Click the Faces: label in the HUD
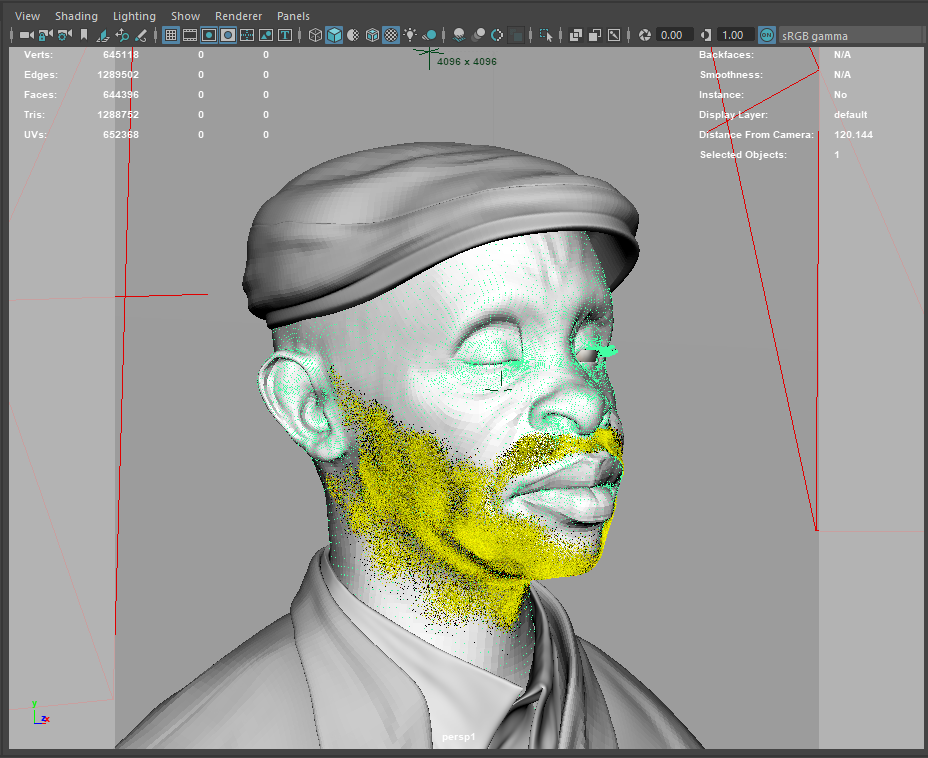The width and height of the screenshot is (928, 758). (x=40, y=95)
